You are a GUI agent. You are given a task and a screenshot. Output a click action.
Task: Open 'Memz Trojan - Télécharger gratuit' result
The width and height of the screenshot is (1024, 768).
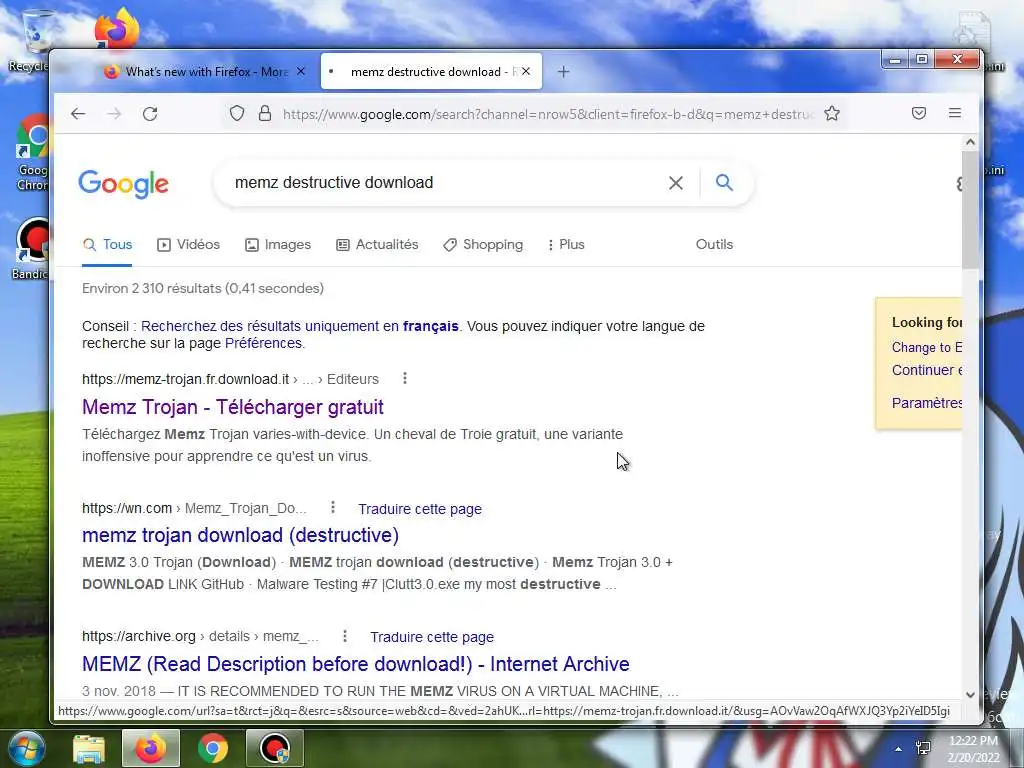click(x=232, y=407)
